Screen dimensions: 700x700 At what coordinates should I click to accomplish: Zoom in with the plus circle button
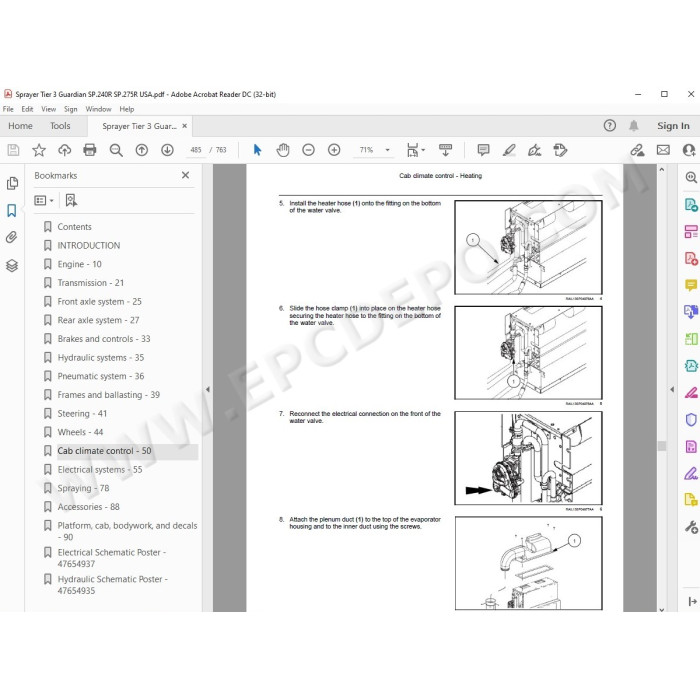pyautogui.click(x=334, y=150)
